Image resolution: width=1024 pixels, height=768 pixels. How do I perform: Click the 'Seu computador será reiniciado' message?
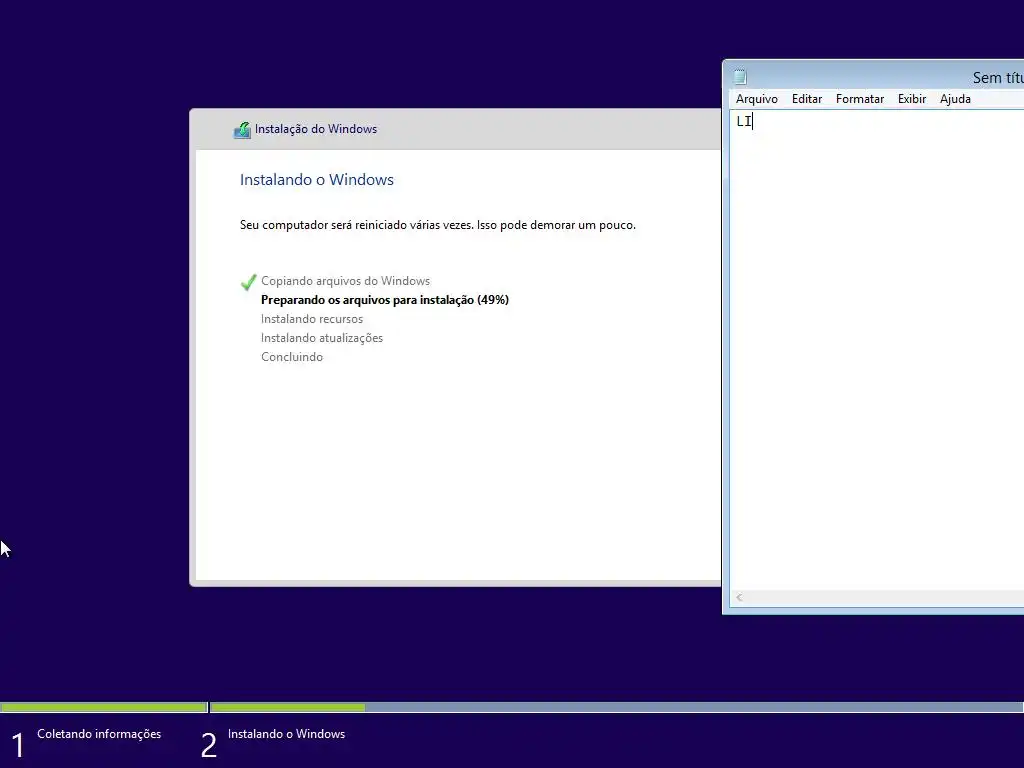point(438,225)
